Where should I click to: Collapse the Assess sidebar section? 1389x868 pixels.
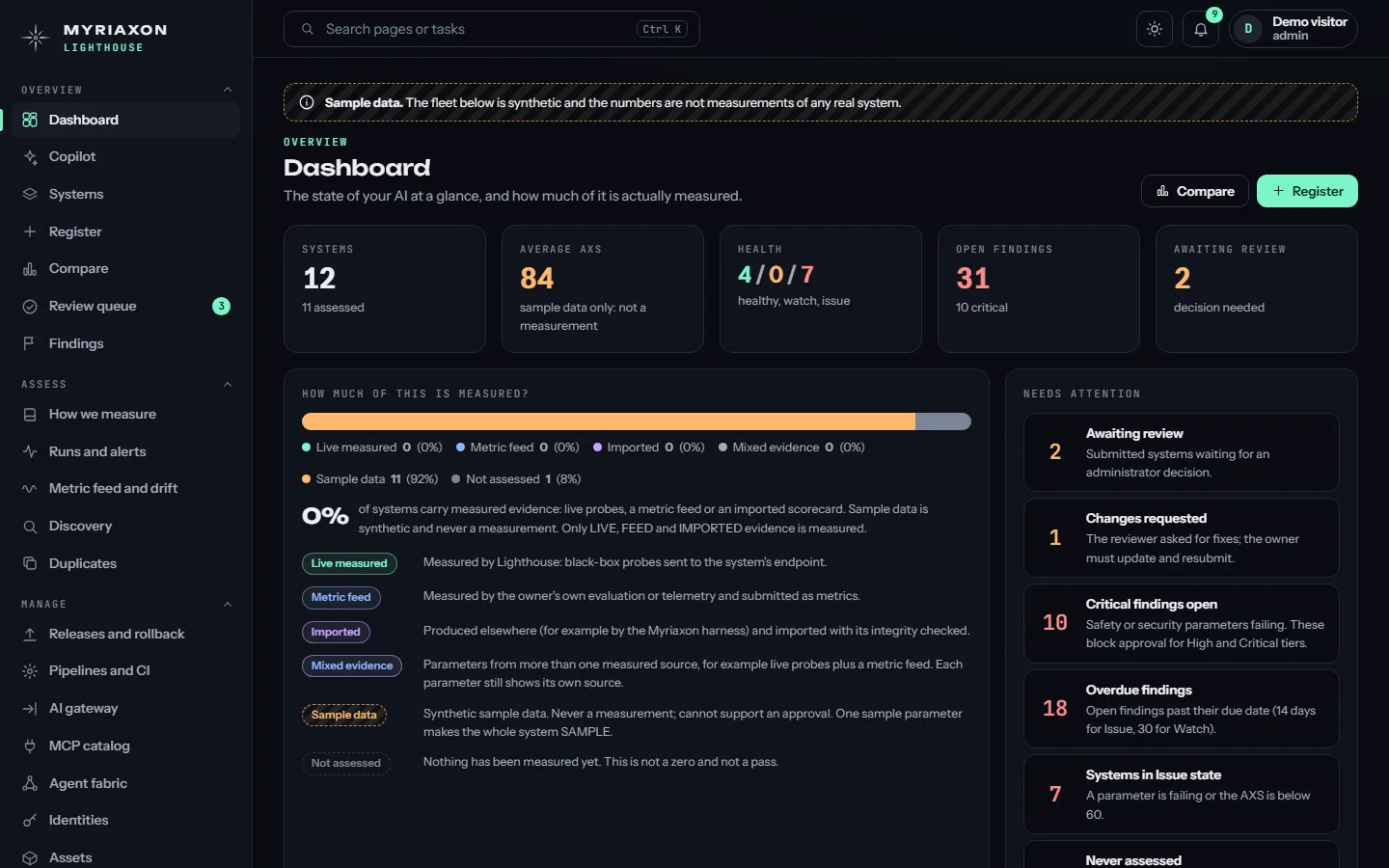click(228, 385)
